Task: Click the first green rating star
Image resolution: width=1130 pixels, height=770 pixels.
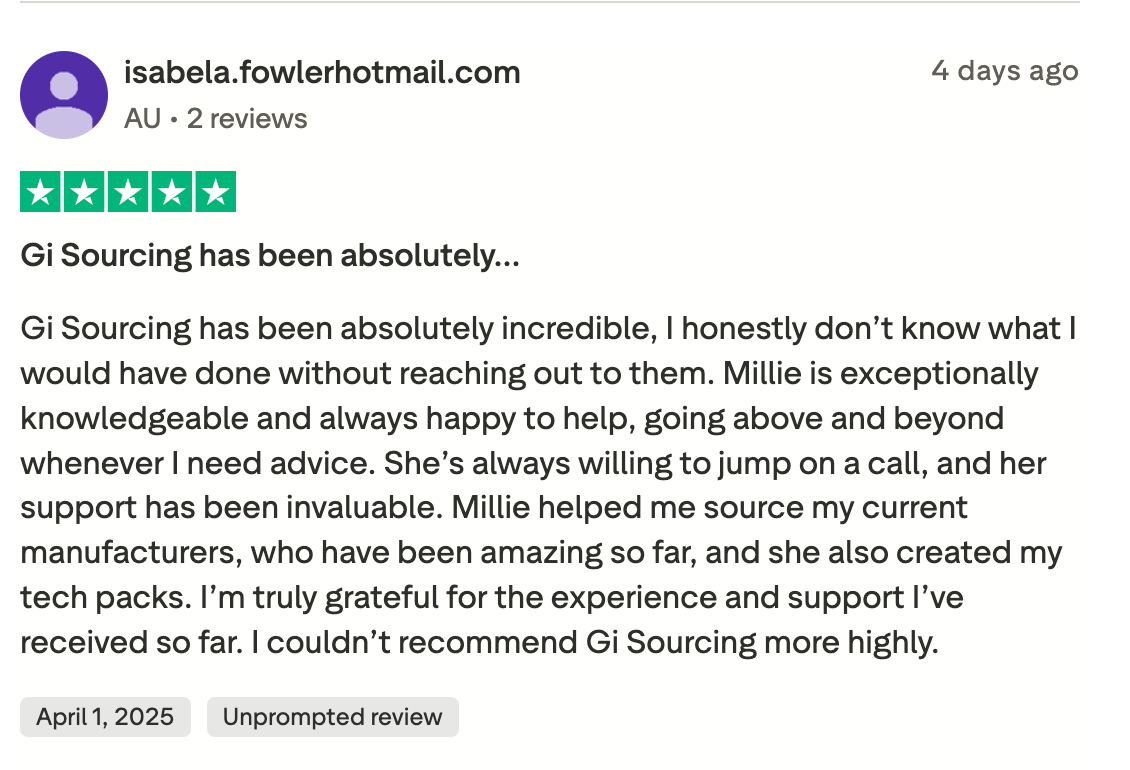Action: pos(41,192)
